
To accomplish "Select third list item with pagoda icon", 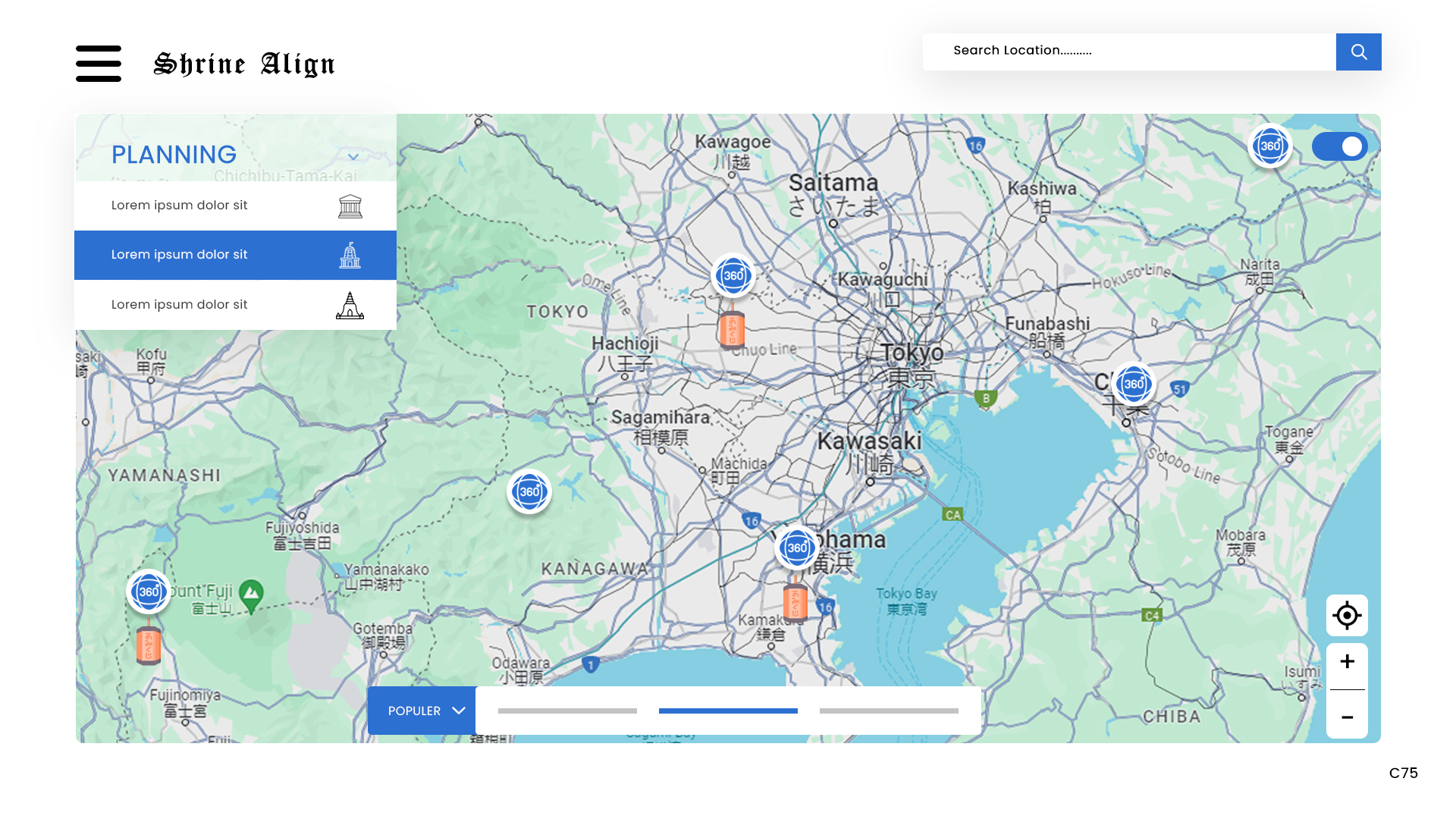I will (235, 305).
